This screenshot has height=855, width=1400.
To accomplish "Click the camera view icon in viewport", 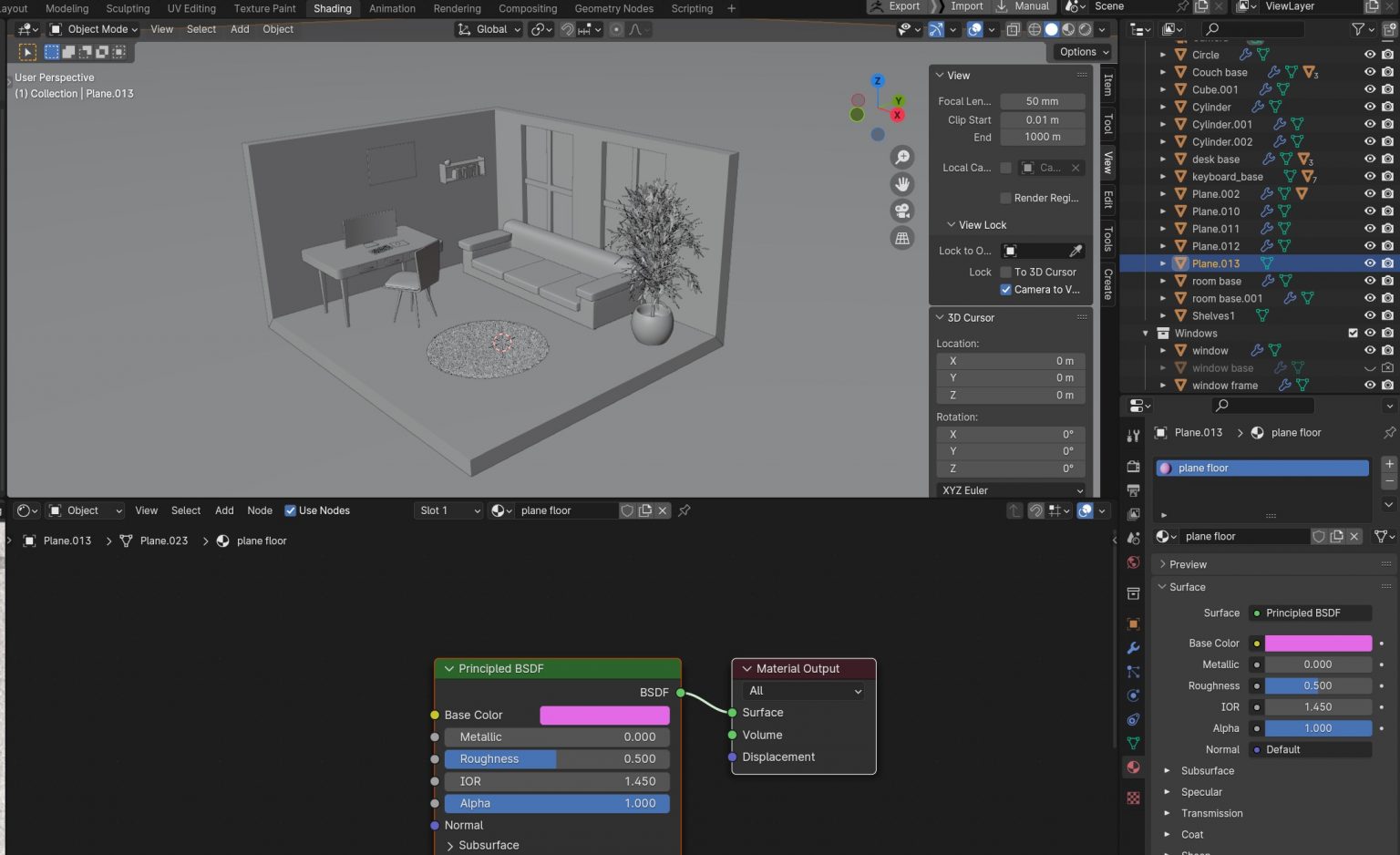I will pyautogui.click(x=902, y=210).
